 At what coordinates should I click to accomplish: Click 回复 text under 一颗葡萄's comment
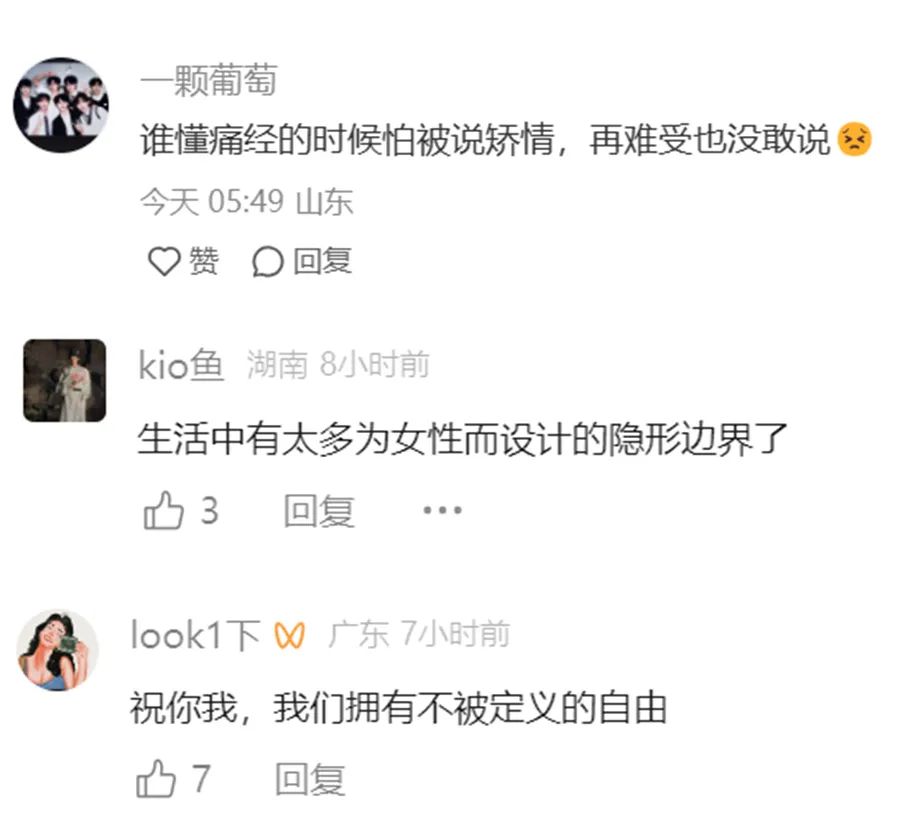pos(323,261)
